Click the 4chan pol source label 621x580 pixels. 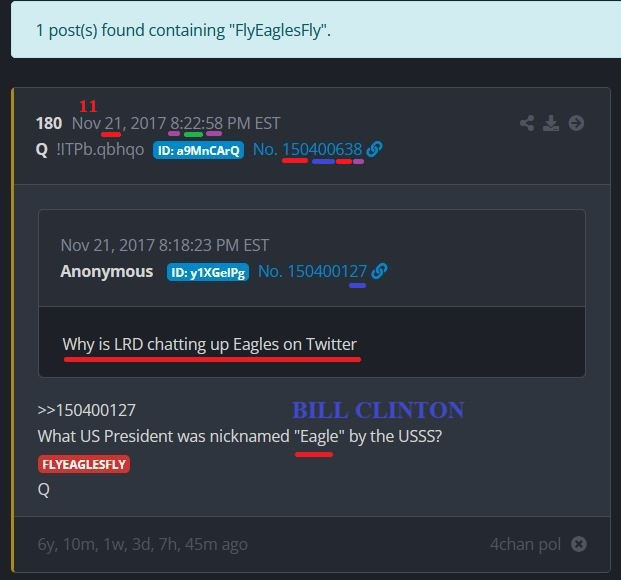(x=525, y=544)
